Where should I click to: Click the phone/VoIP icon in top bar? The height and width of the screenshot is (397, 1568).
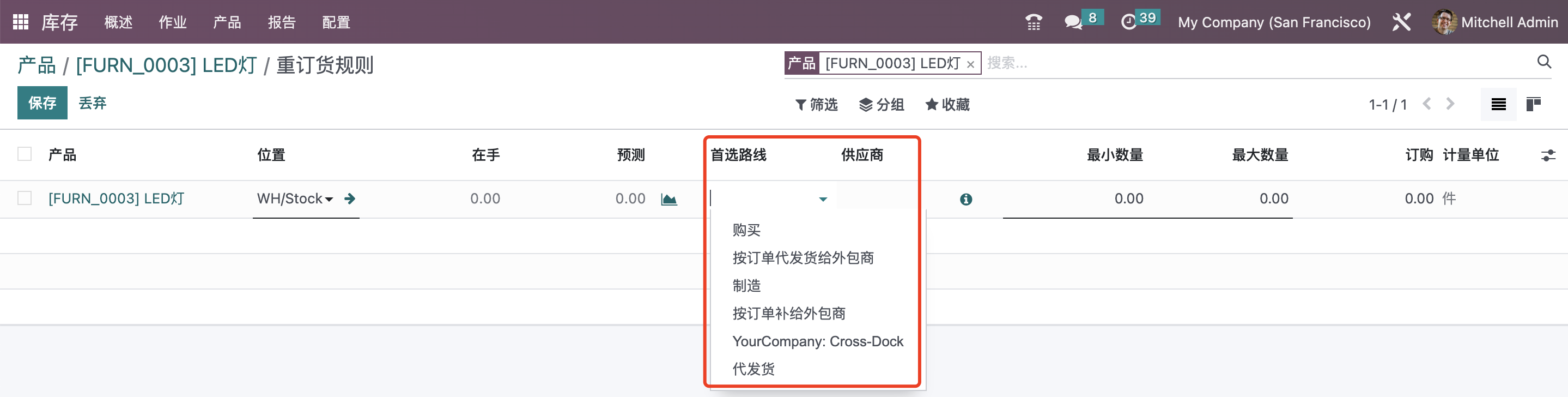(x=1034, y=22)
